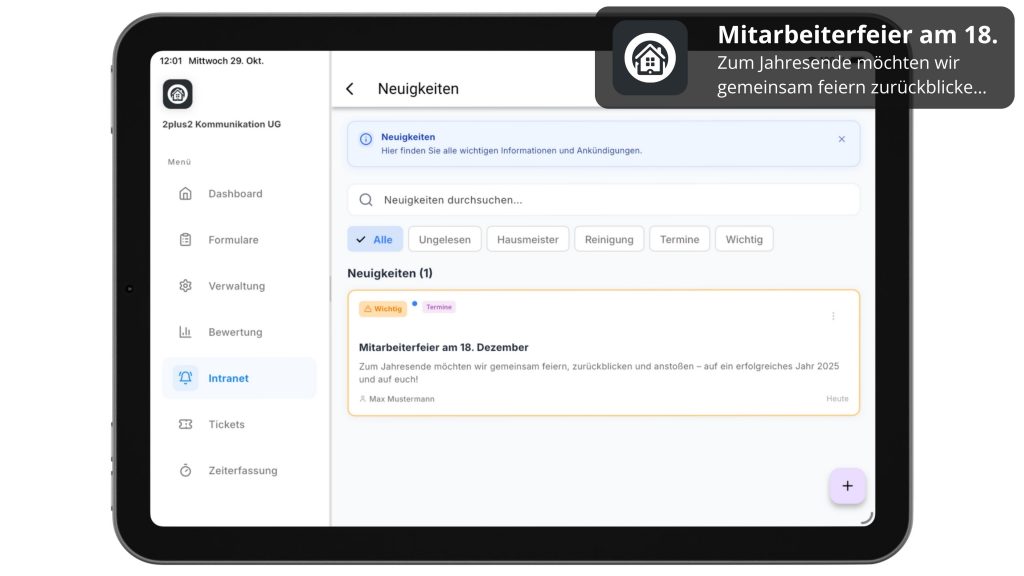Filter news by Reinigung

point(609,240)
